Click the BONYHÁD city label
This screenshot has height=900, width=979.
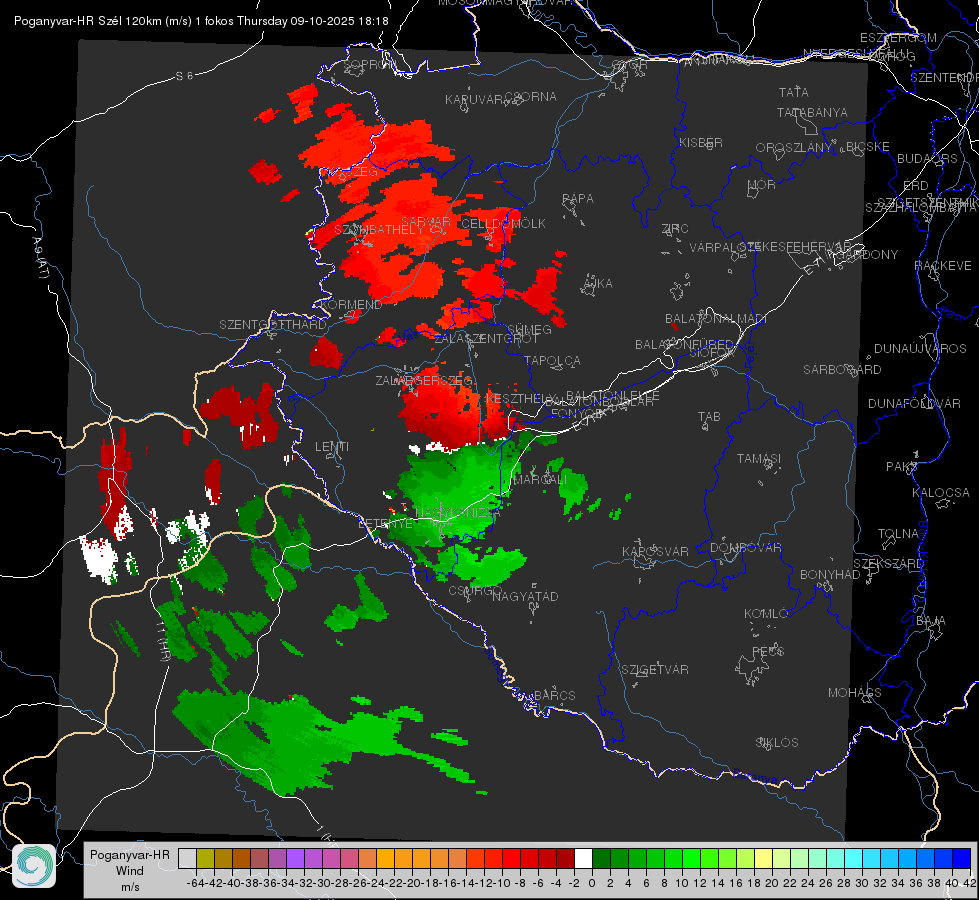click(x=830, y=574)
